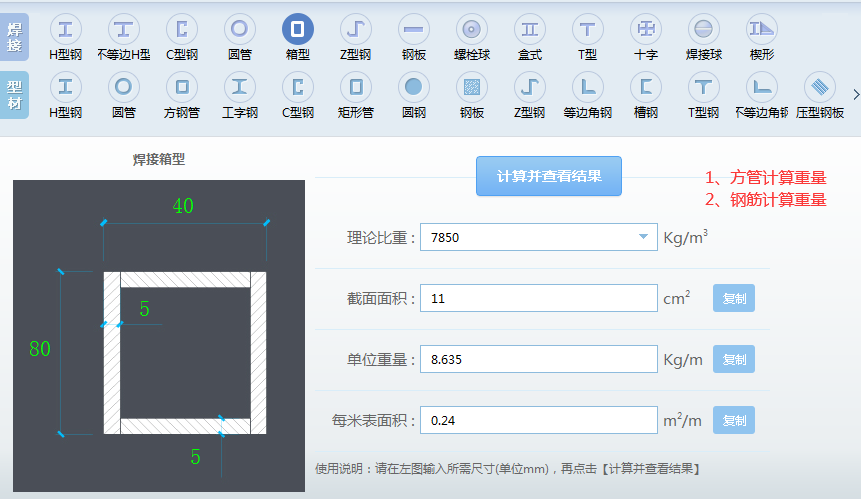Edit the side wall thickness 5

144,309
